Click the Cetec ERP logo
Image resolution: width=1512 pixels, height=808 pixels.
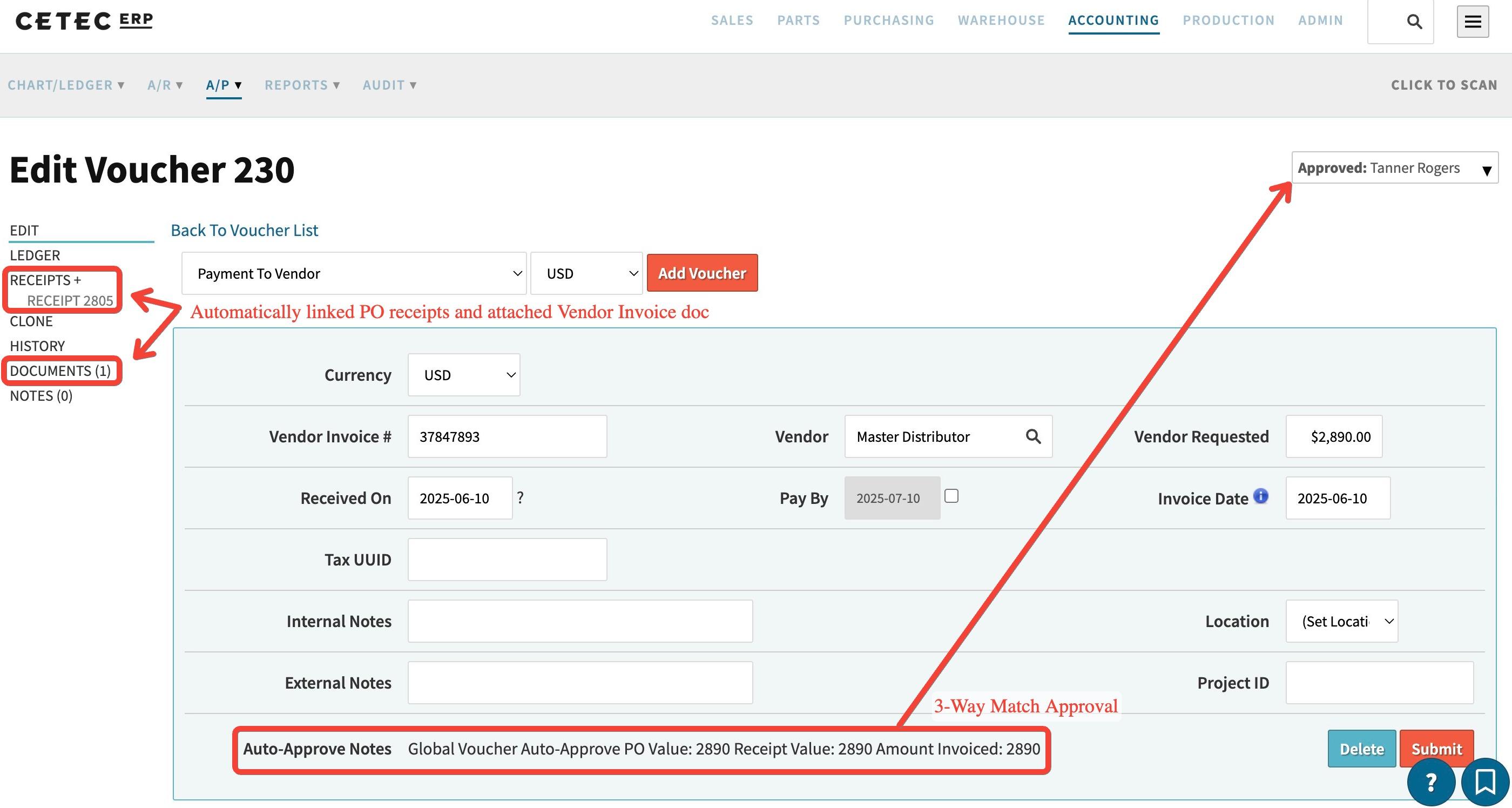pos(84,21)
